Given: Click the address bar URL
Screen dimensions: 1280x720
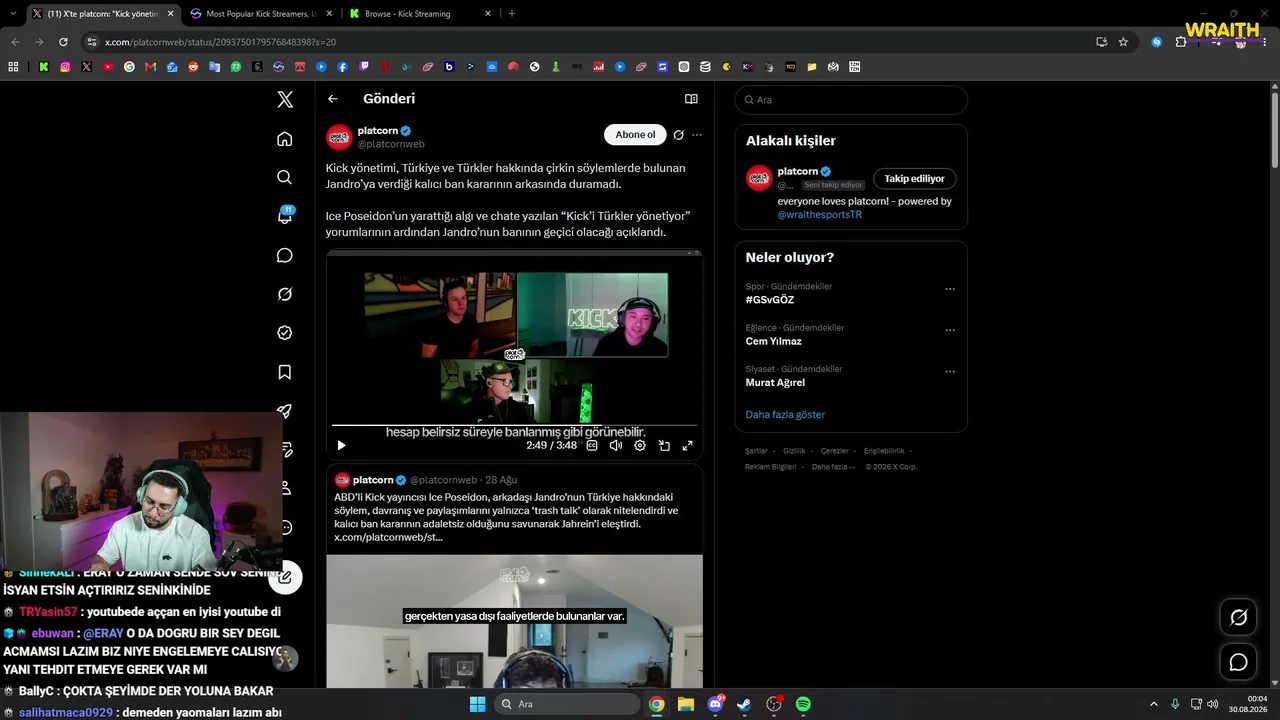Looking at the screenshot, I should tap(220, 42).
